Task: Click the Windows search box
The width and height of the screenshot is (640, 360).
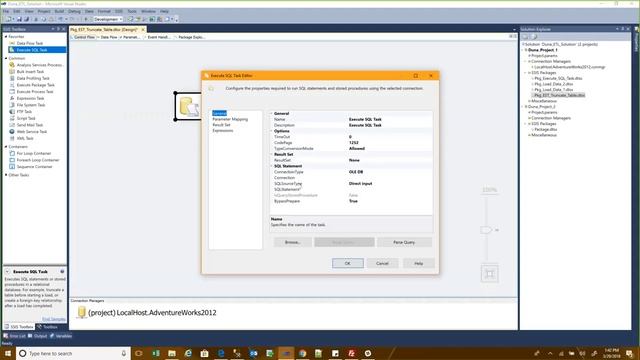Action: 73,353
